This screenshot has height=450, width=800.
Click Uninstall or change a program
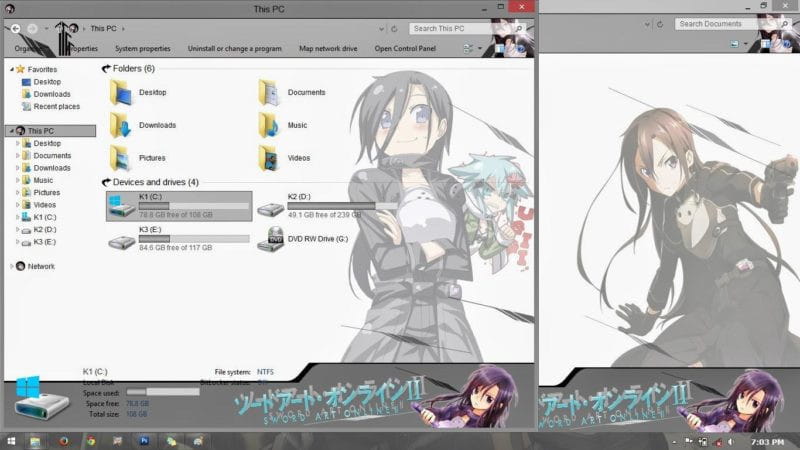[235, 48]
